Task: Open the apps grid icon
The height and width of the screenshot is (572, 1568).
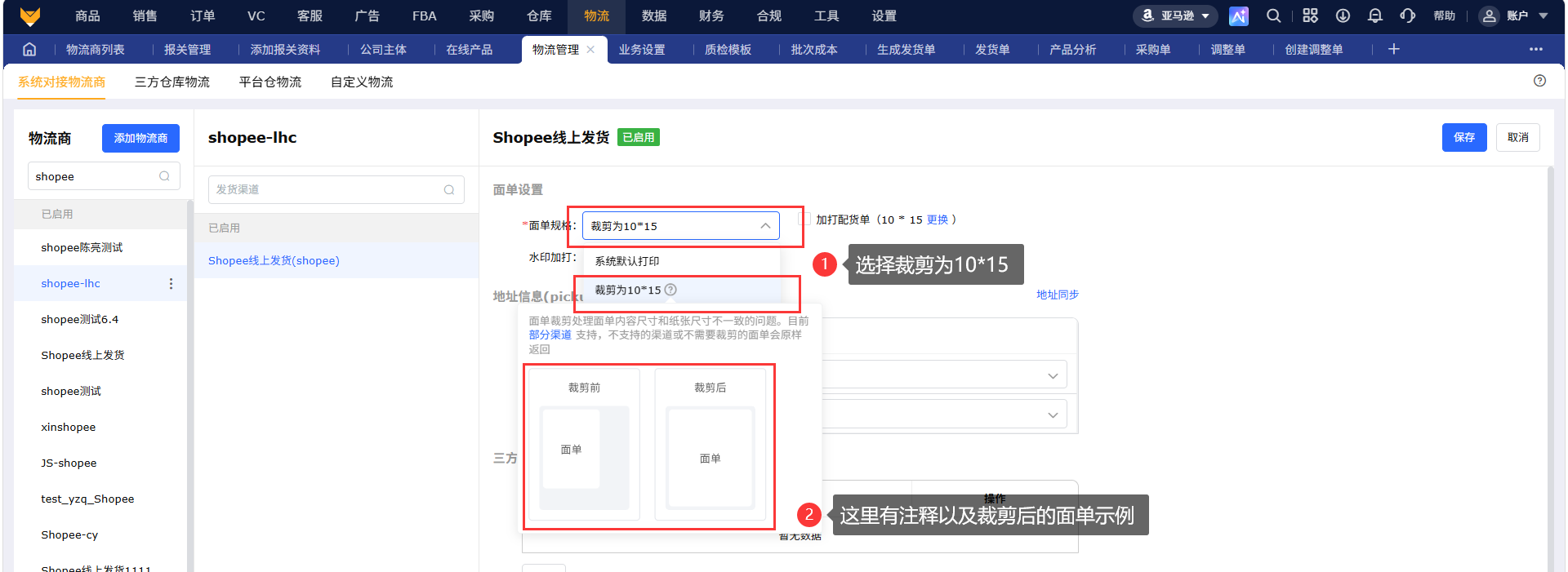Action: [1310, 16]
